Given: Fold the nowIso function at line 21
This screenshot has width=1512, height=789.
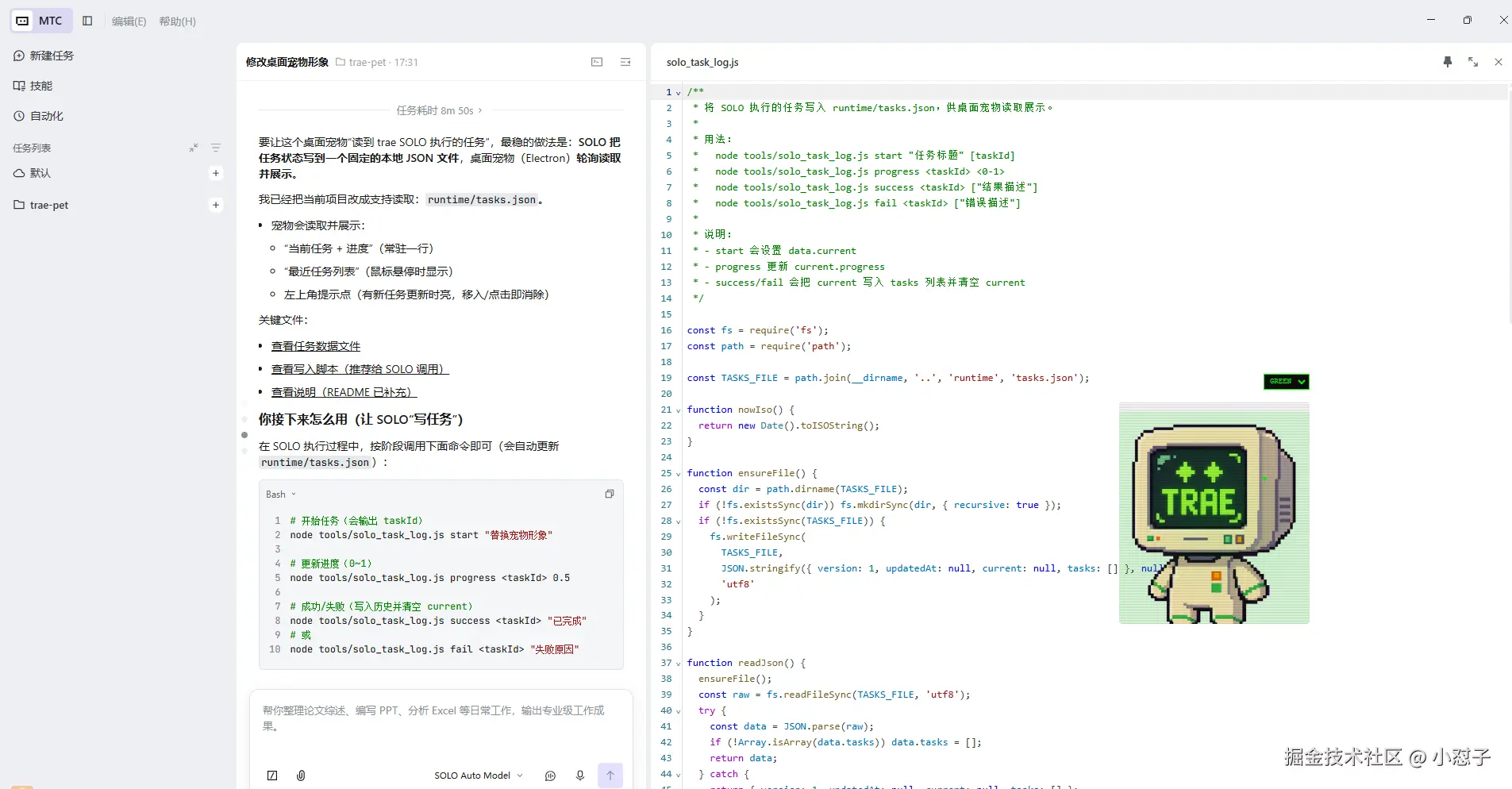Looking at the screenshot, I should (678, 410).
